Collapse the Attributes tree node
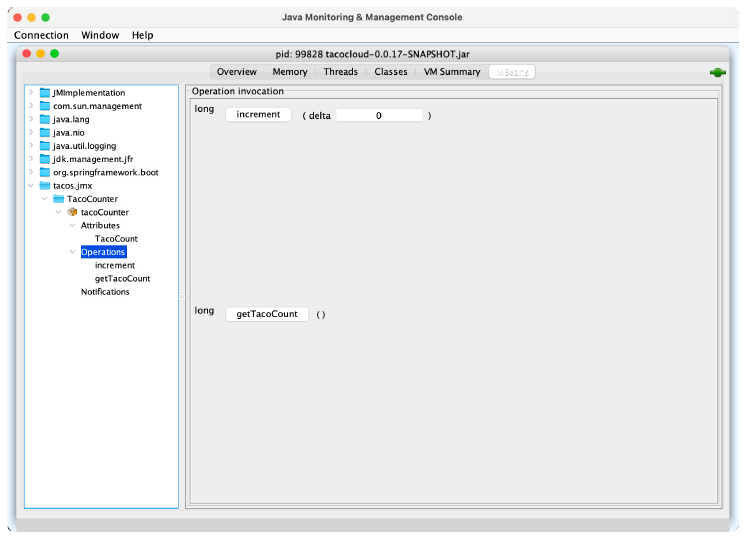This screenshot has height=542, width=744. click(x=72, y=226)
